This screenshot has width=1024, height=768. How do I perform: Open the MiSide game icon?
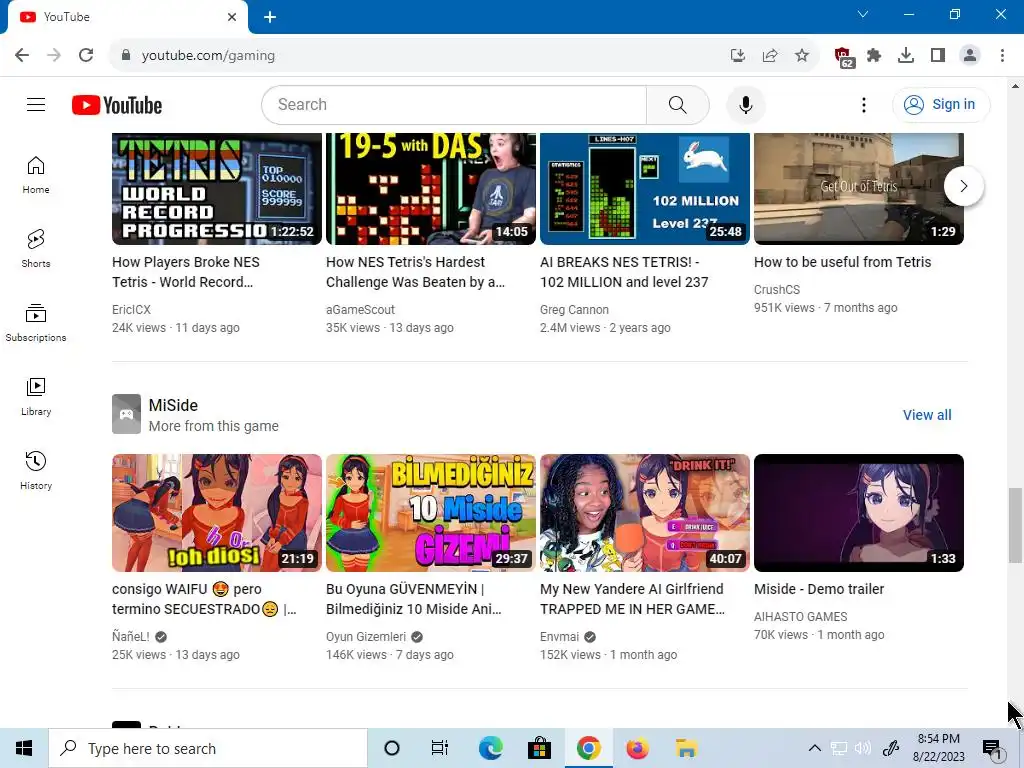coord(126,414)
